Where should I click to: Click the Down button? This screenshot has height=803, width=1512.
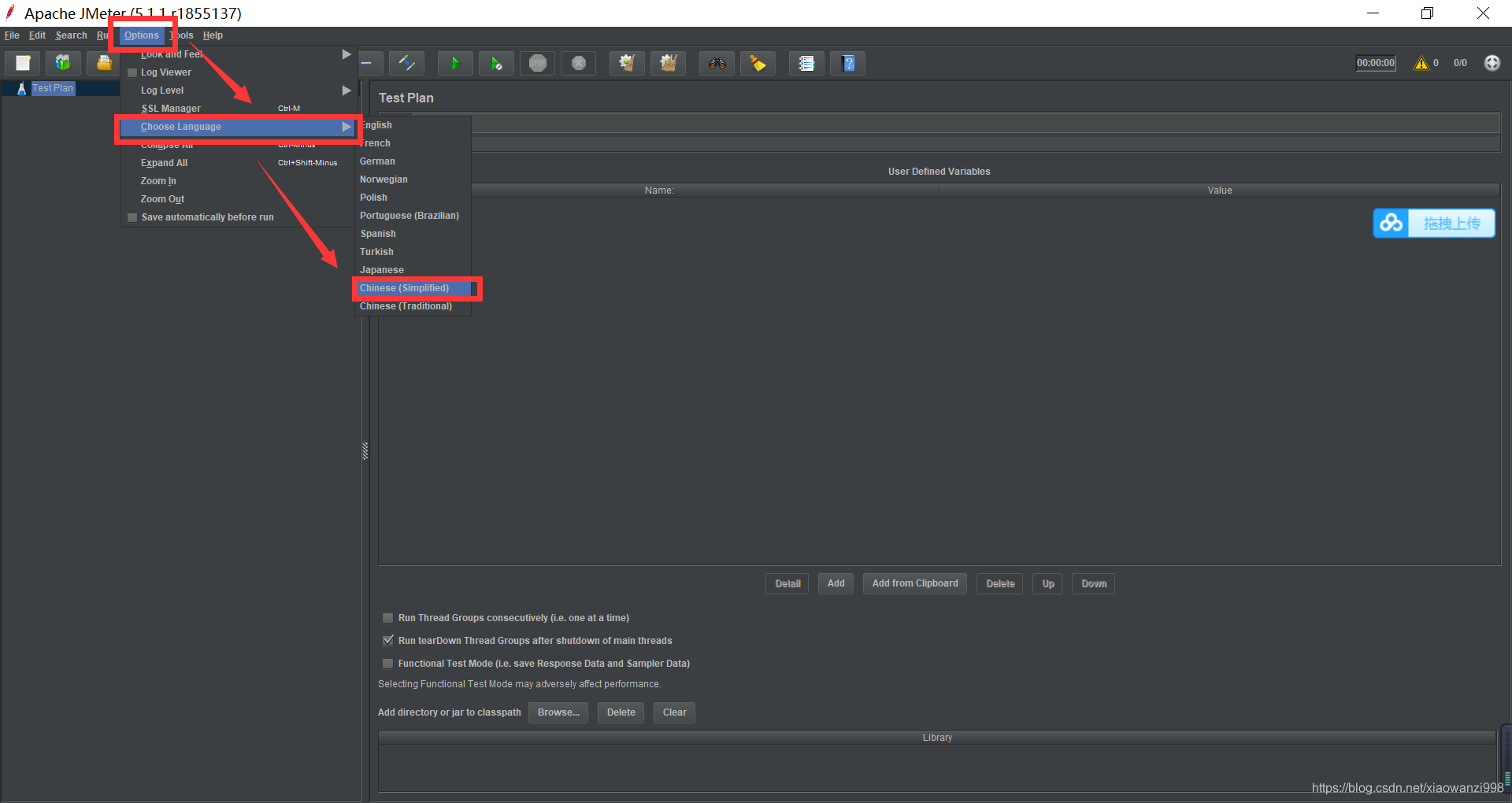pos(1094,584)
